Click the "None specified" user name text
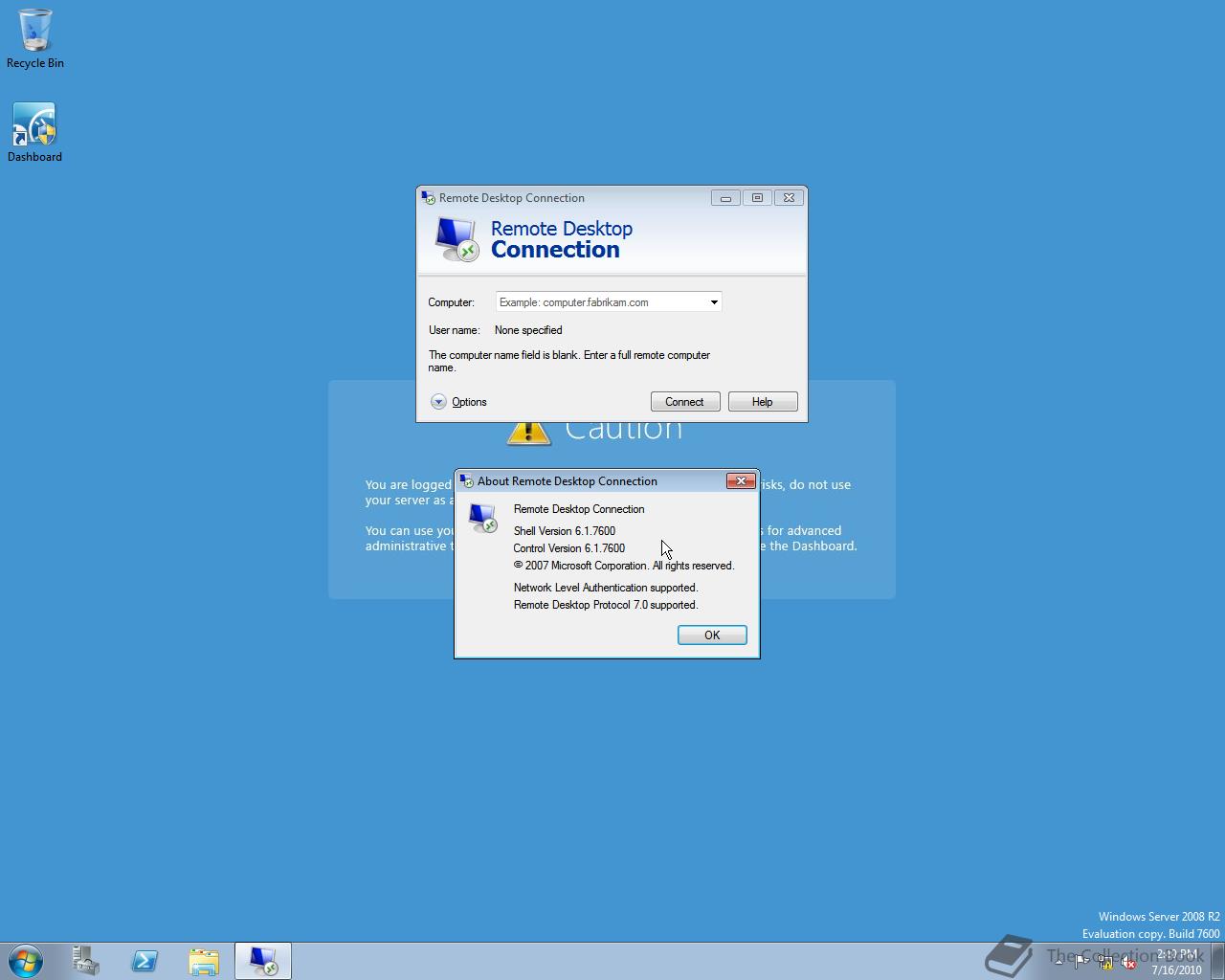 click(x=528, y=330)
